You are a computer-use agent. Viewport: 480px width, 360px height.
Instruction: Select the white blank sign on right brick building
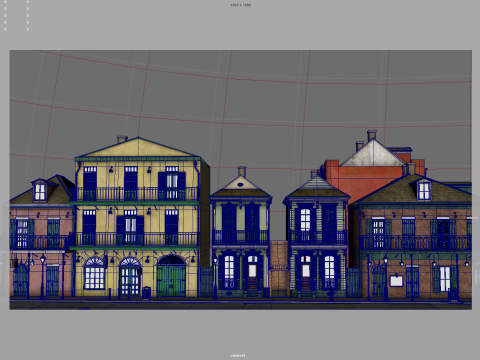pyautogui.click(x=396, y=281)
